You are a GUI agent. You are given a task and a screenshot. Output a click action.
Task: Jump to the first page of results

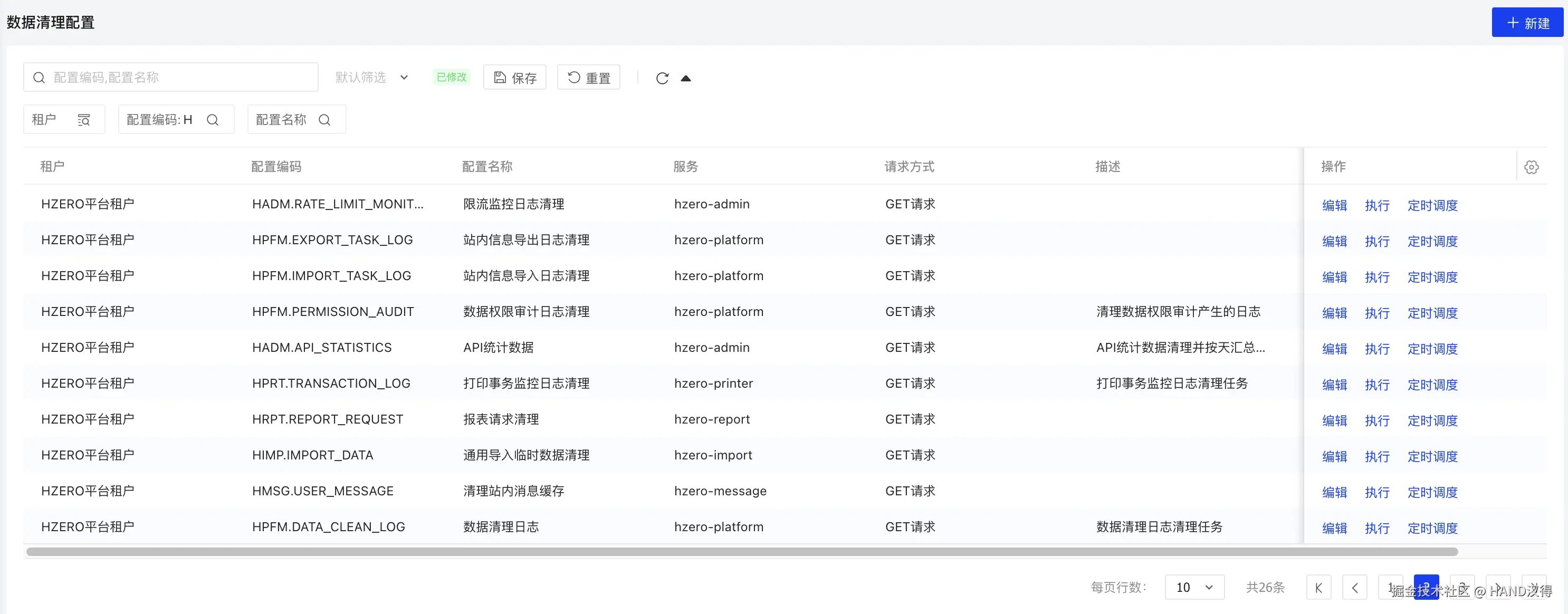1318,587
